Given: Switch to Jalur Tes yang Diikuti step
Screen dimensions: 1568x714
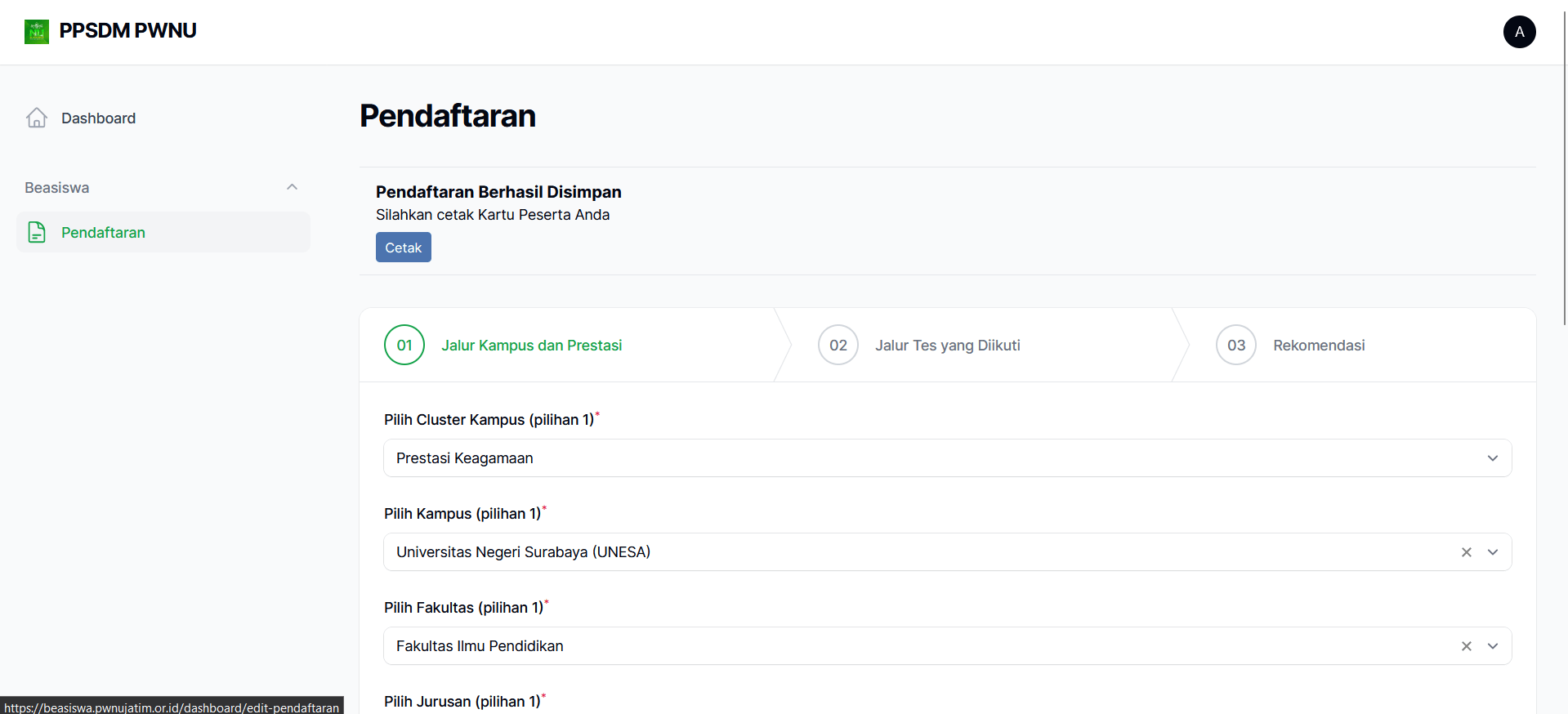Looking at the screenshot, I should point(947,346).
